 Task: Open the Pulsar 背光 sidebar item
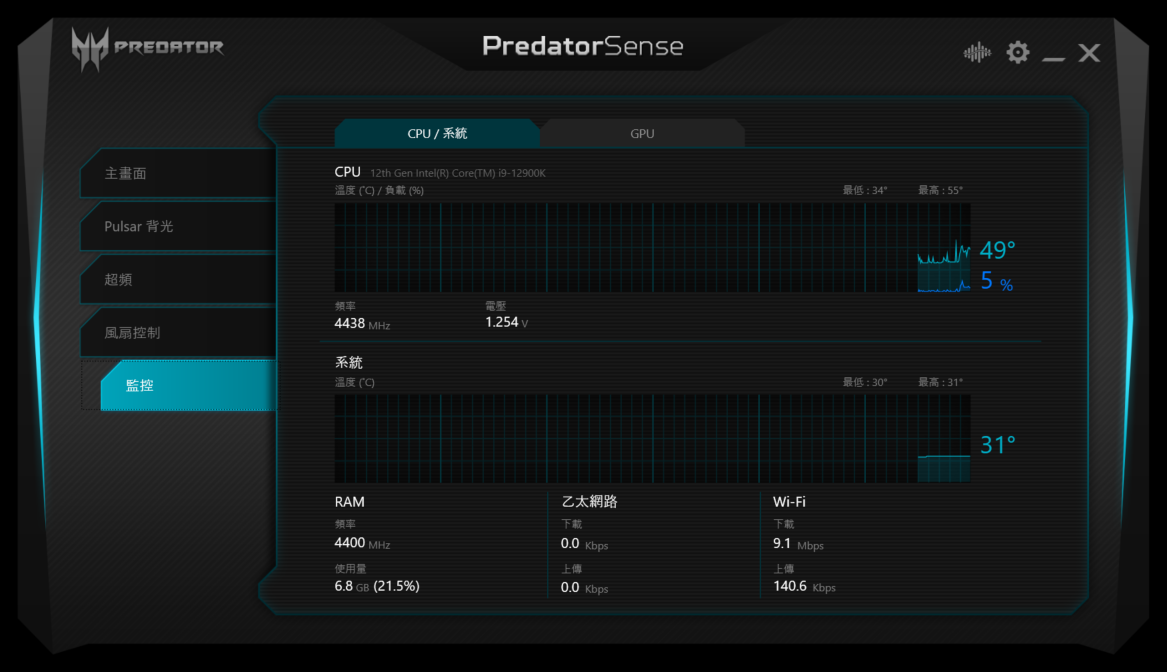(x=179, y=226)
